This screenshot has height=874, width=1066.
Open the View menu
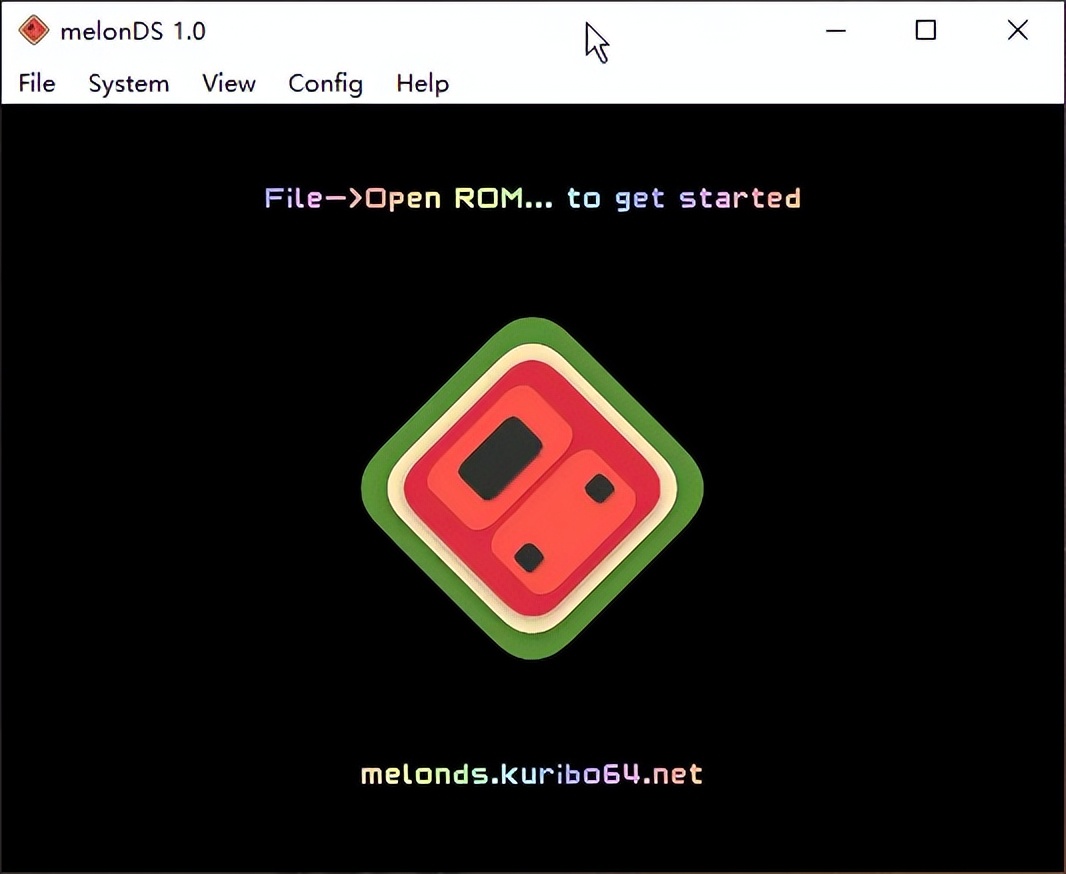click(x=229, y=84)
